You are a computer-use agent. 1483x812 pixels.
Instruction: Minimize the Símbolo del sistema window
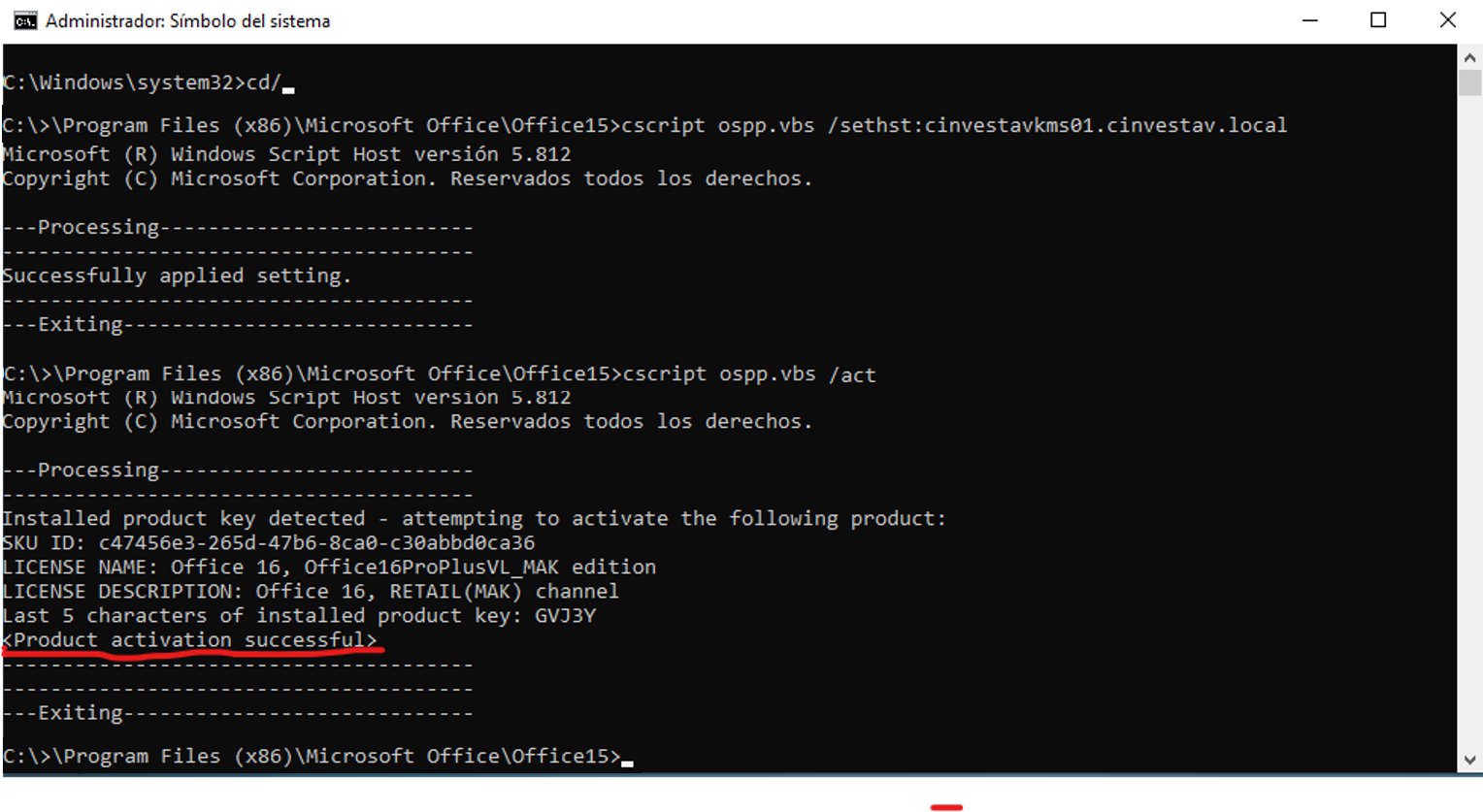(1309, 20)
